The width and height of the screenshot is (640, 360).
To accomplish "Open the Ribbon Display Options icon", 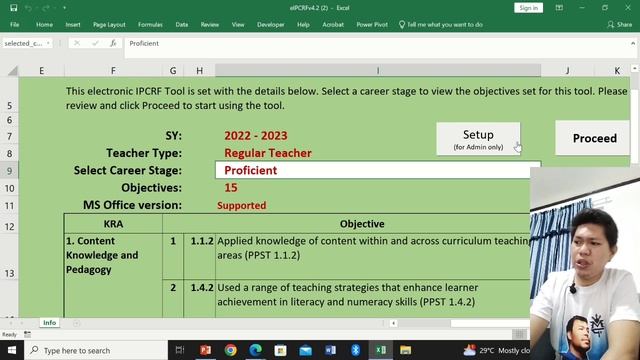I will click(x=559, y=8).
